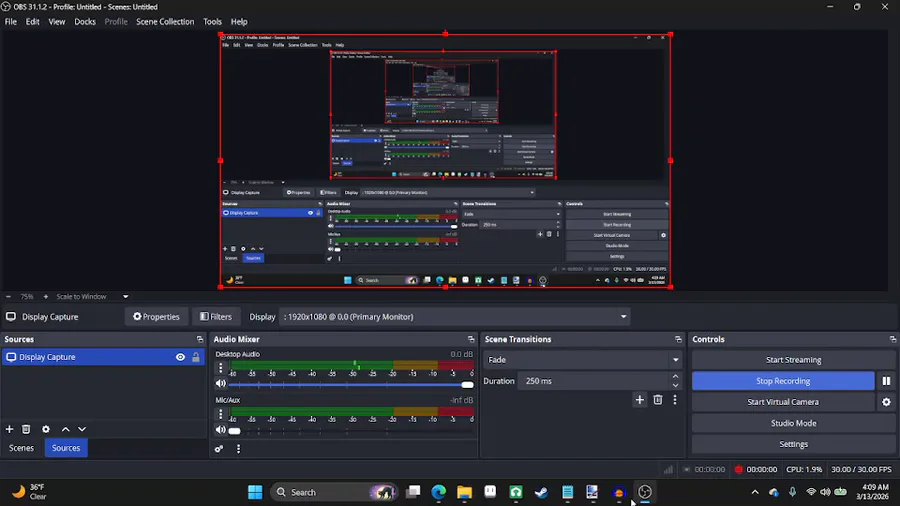The width and height of the screenshot is (900, 506).
Task: Click transition Duration 250 ms field
Action: pyautogui.click(x=594, y=381)
